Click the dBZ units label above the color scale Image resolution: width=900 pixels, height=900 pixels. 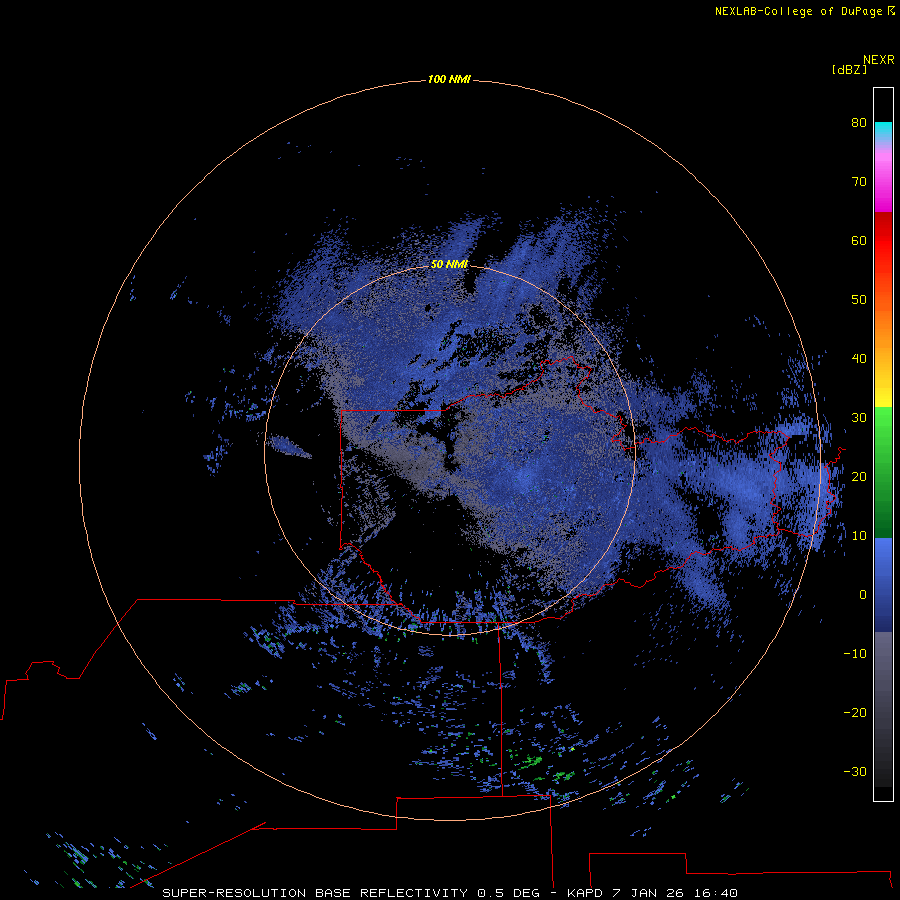(x=849, y=69)
